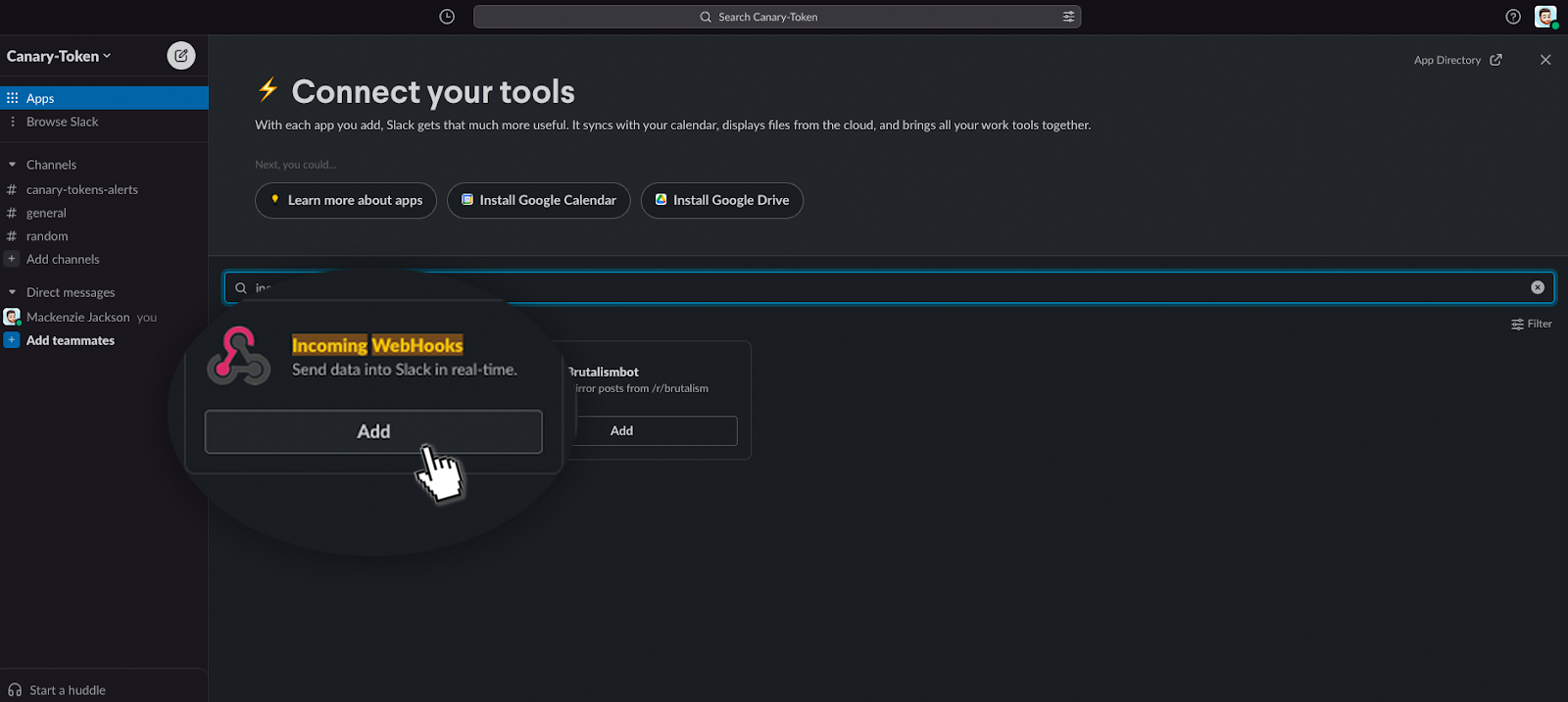Select Apps in the sidebar
Image resolution: width=1568 pixels, height=702 pixels.
(104, 98)
